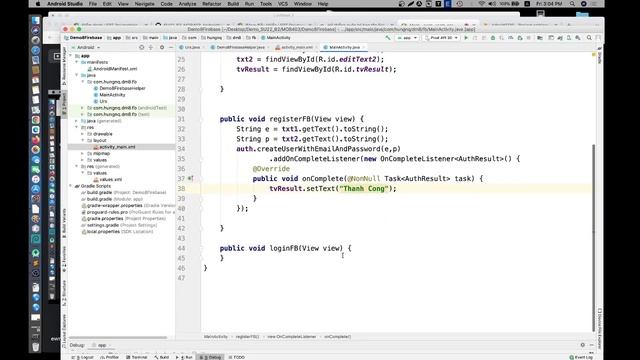Click the Debug panel app session tab
This screenshot has height=360, width=640.
(101, 345)
